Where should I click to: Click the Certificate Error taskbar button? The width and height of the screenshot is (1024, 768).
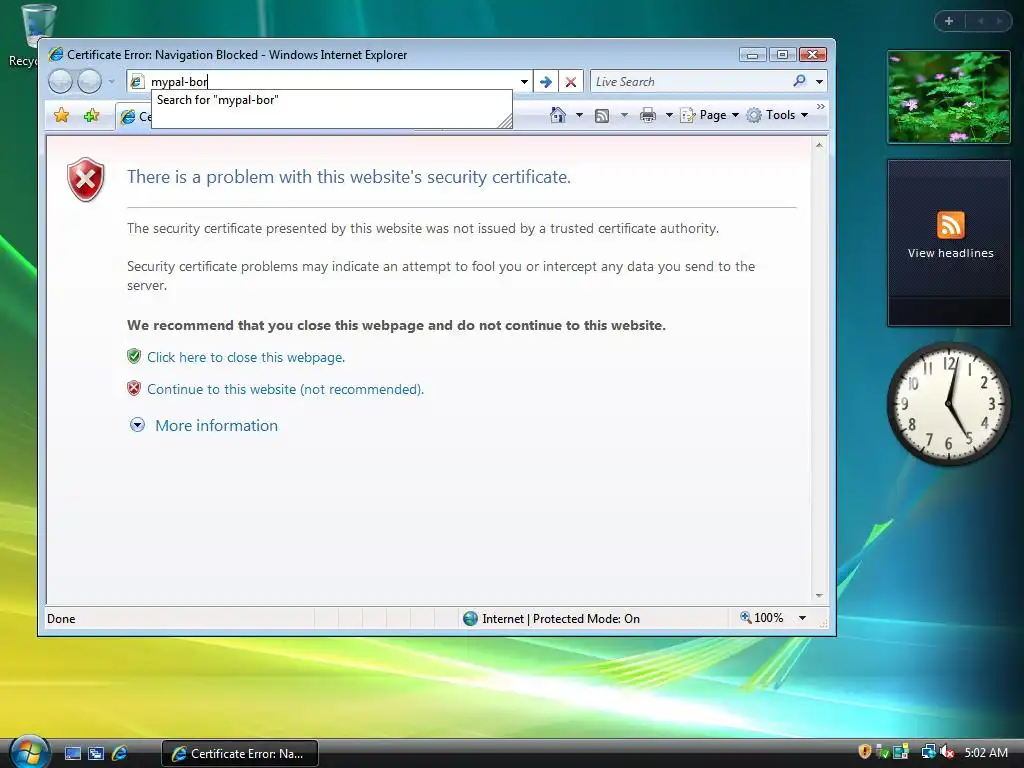pyautogui.click(x=240, y=754)
